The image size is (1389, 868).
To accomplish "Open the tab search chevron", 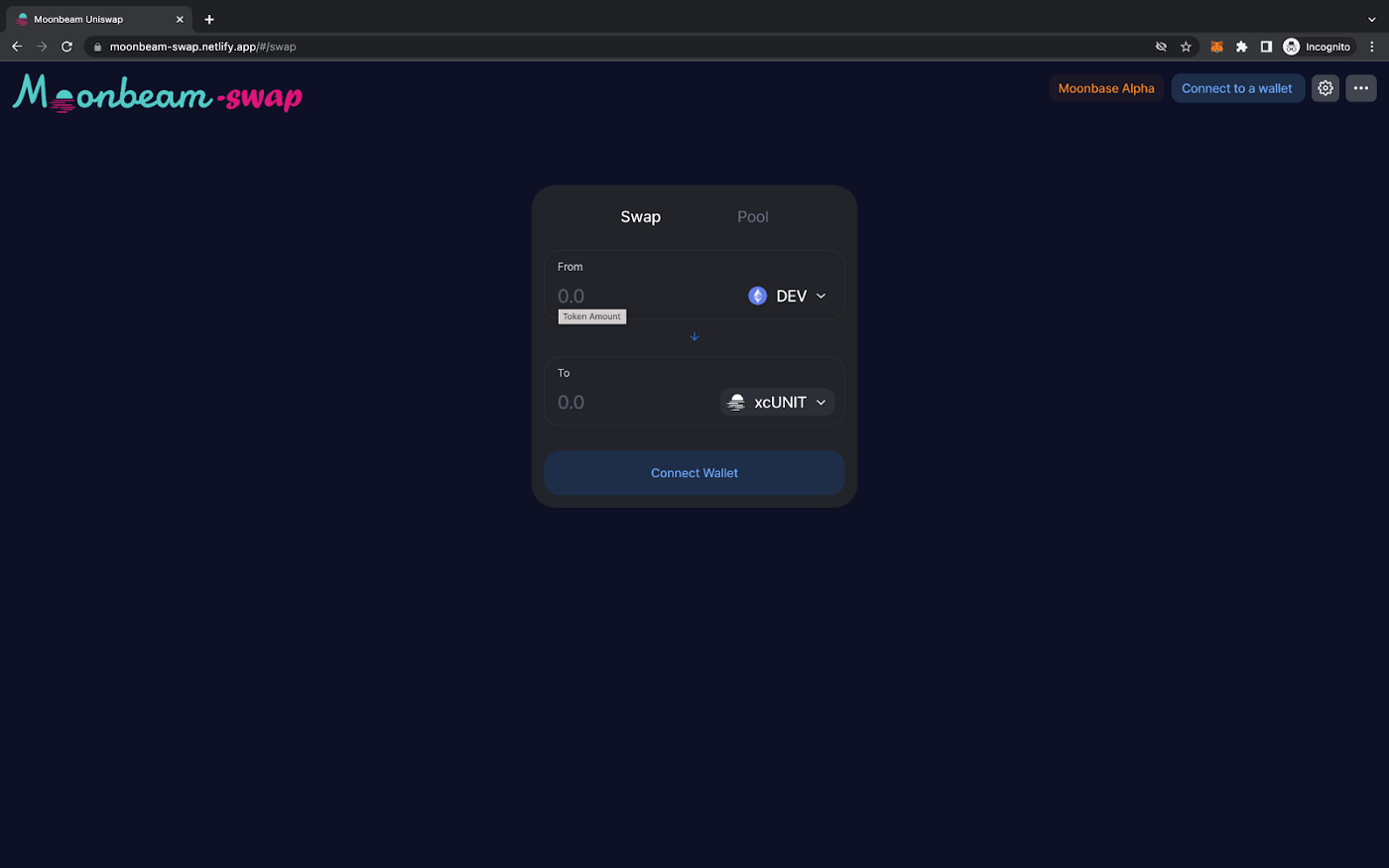I will [x=1372, y=19].
